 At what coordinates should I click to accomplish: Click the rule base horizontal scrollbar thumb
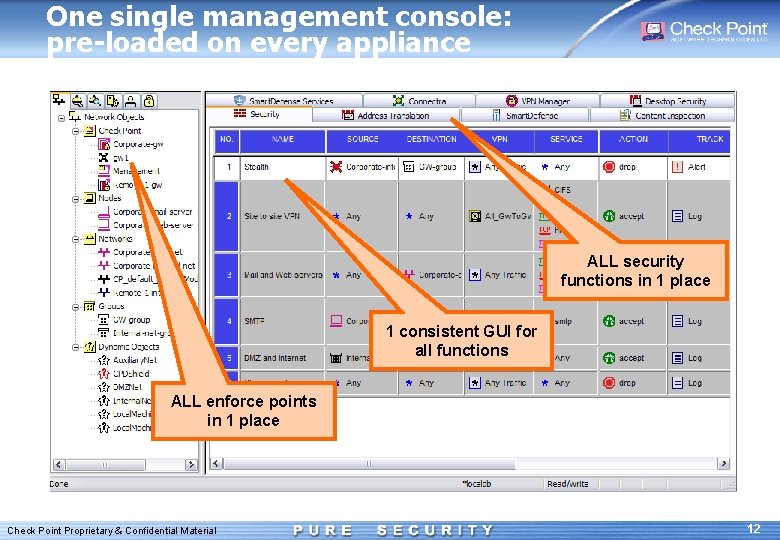point(369,463)
